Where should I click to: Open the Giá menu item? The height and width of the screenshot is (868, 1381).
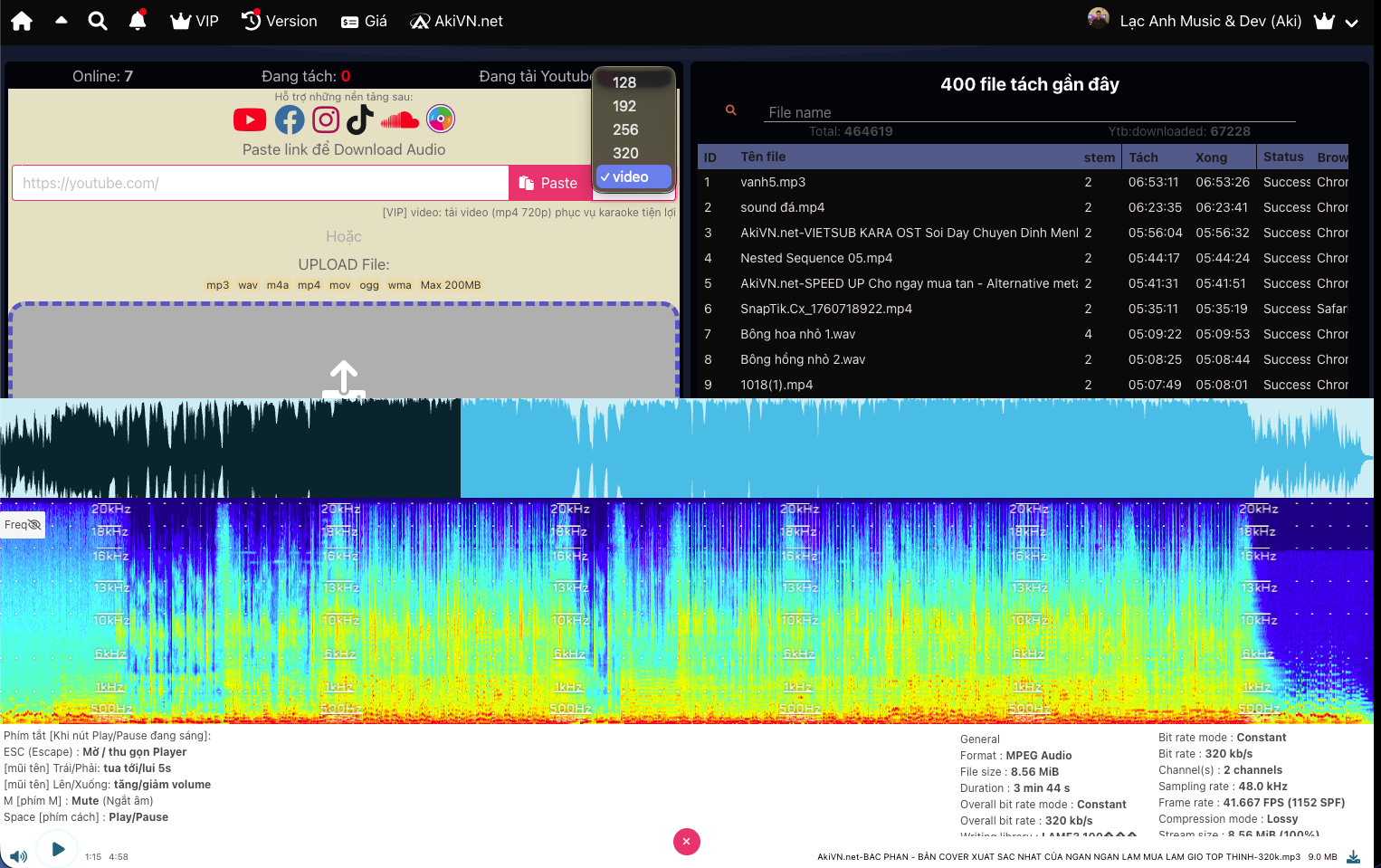(x=364, y=20)
